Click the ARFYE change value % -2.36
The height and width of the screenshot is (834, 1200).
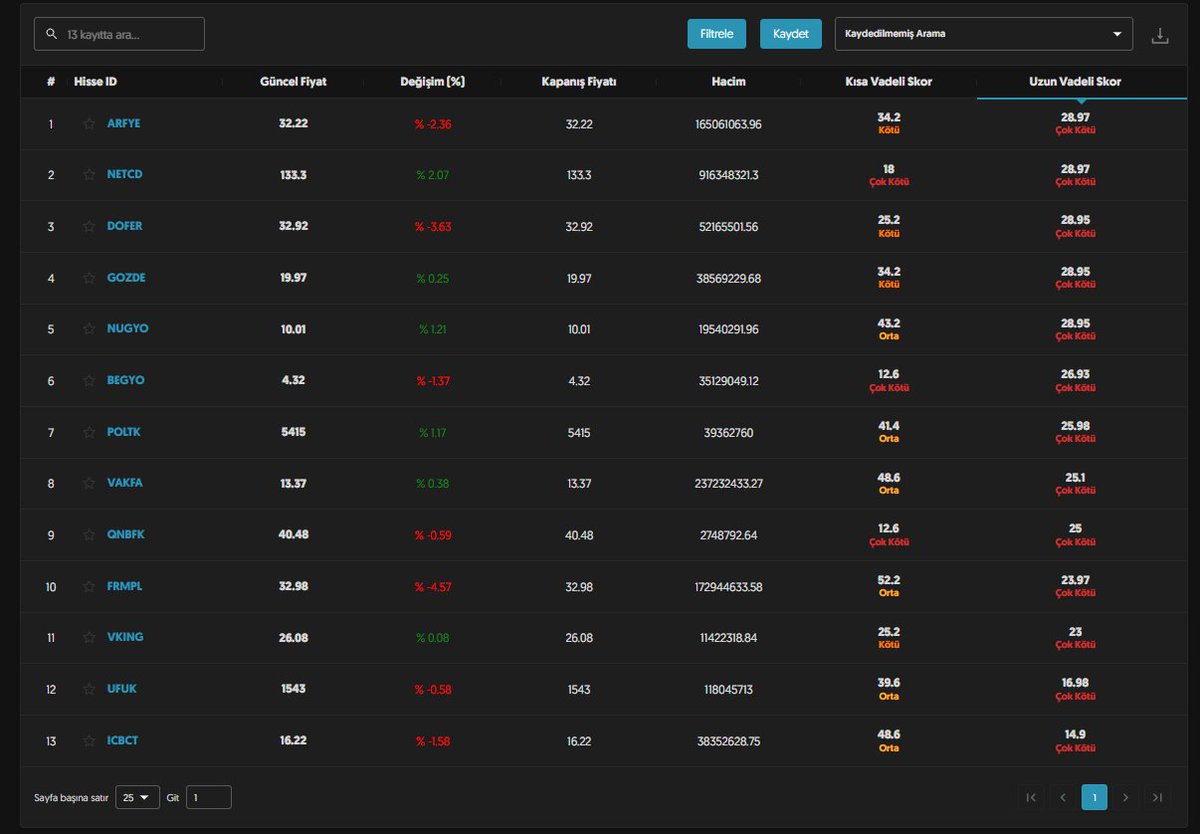pos(433,124)
